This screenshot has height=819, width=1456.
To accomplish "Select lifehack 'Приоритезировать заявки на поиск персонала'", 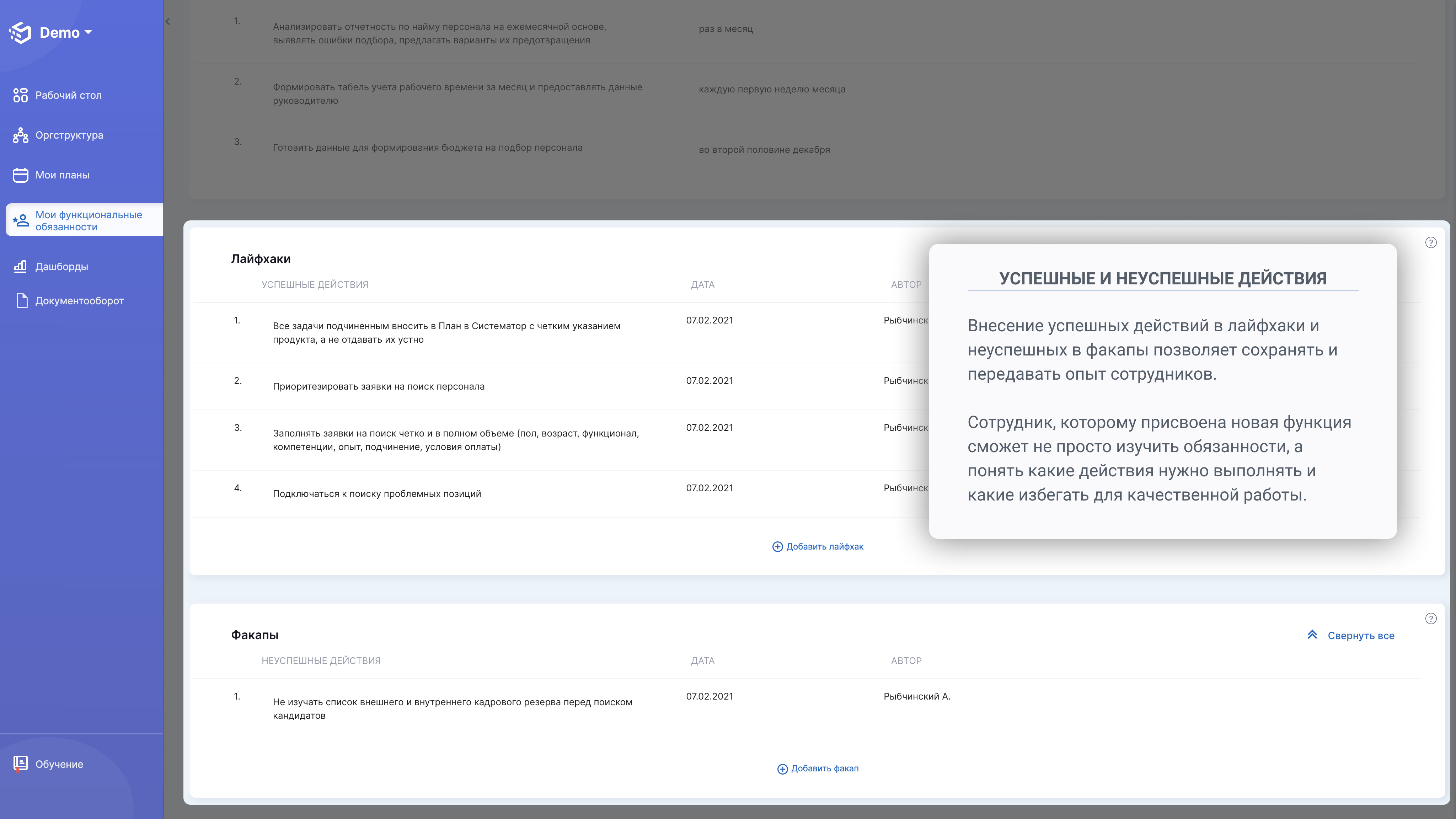I will pyautogui.click(x=379, y=386).
